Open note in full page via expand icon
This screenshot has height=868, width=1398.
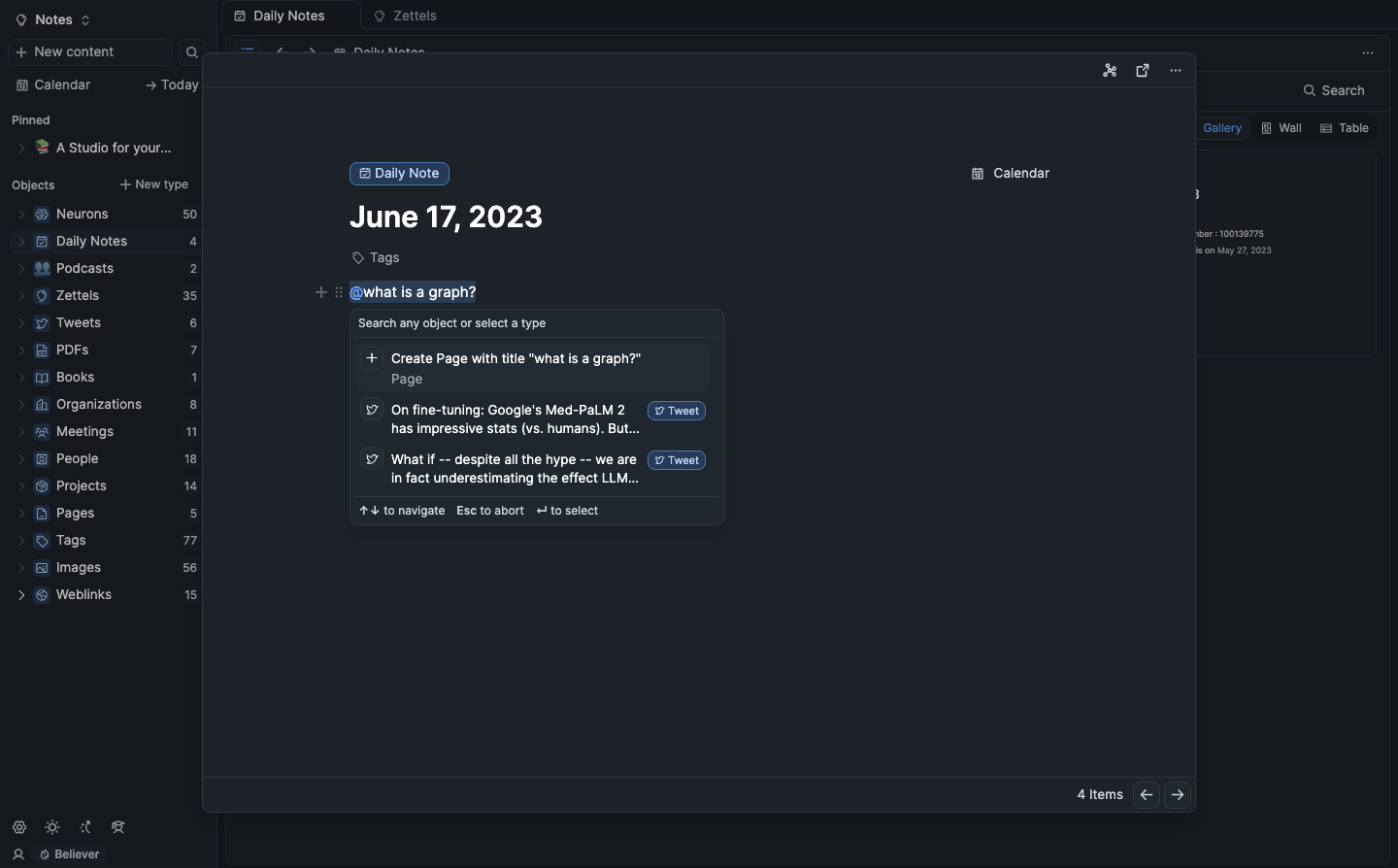pos(1143,71)
